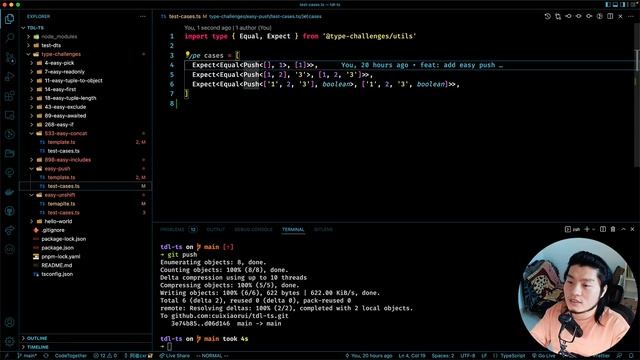Click Explorer more actions ellipsis
Image resolution: width=640 pixels, height=360 pixels.
142,17
